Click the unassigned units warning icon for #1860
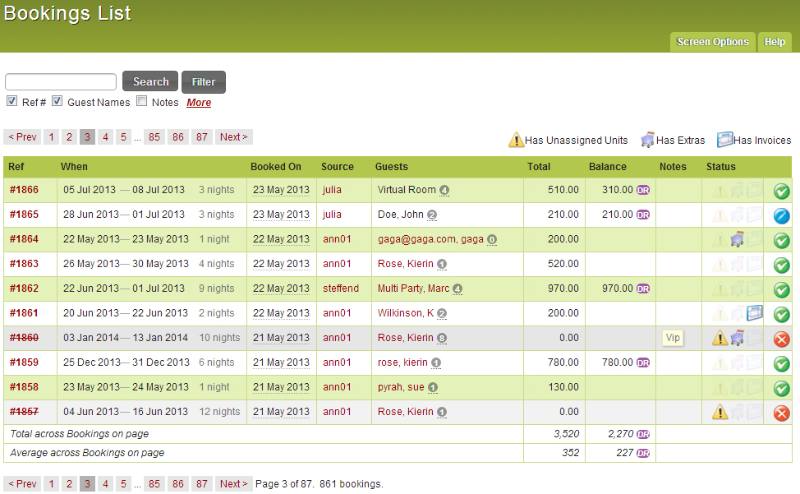 [719, 338]
